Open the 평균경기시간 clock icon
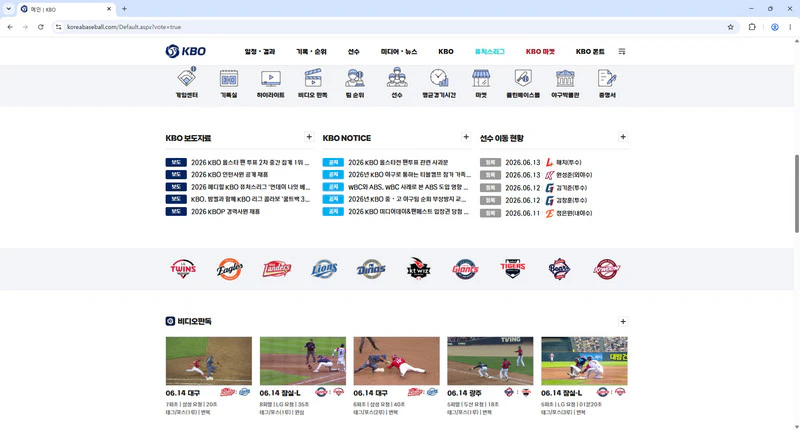Image resolution: width=800 pixels, height=430 pixels. [x=439, y=79]
